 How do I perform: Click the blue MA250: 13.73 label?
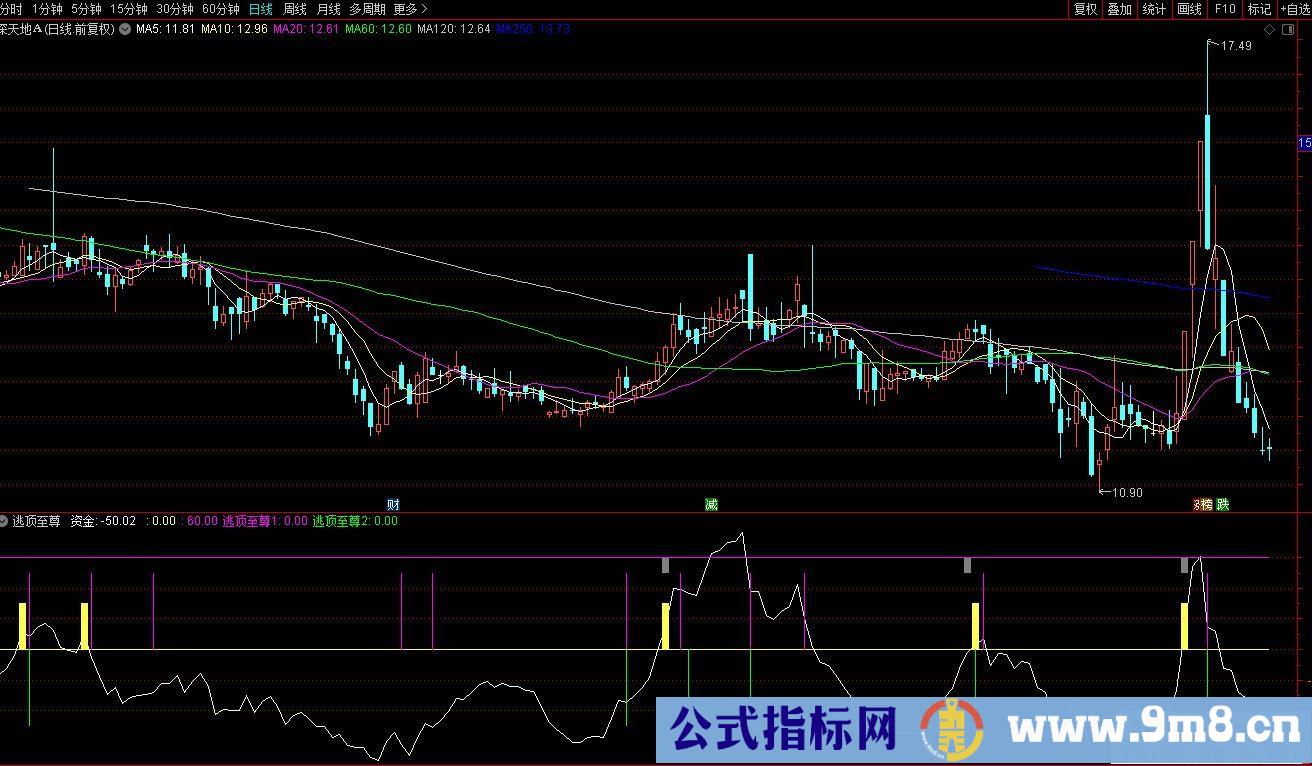click(x=533, y=29)
